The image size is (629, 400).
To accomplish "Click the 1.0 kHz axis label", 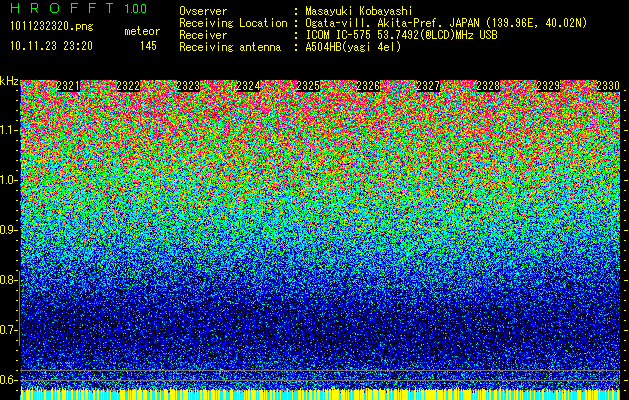I will [x=8, y=180].
